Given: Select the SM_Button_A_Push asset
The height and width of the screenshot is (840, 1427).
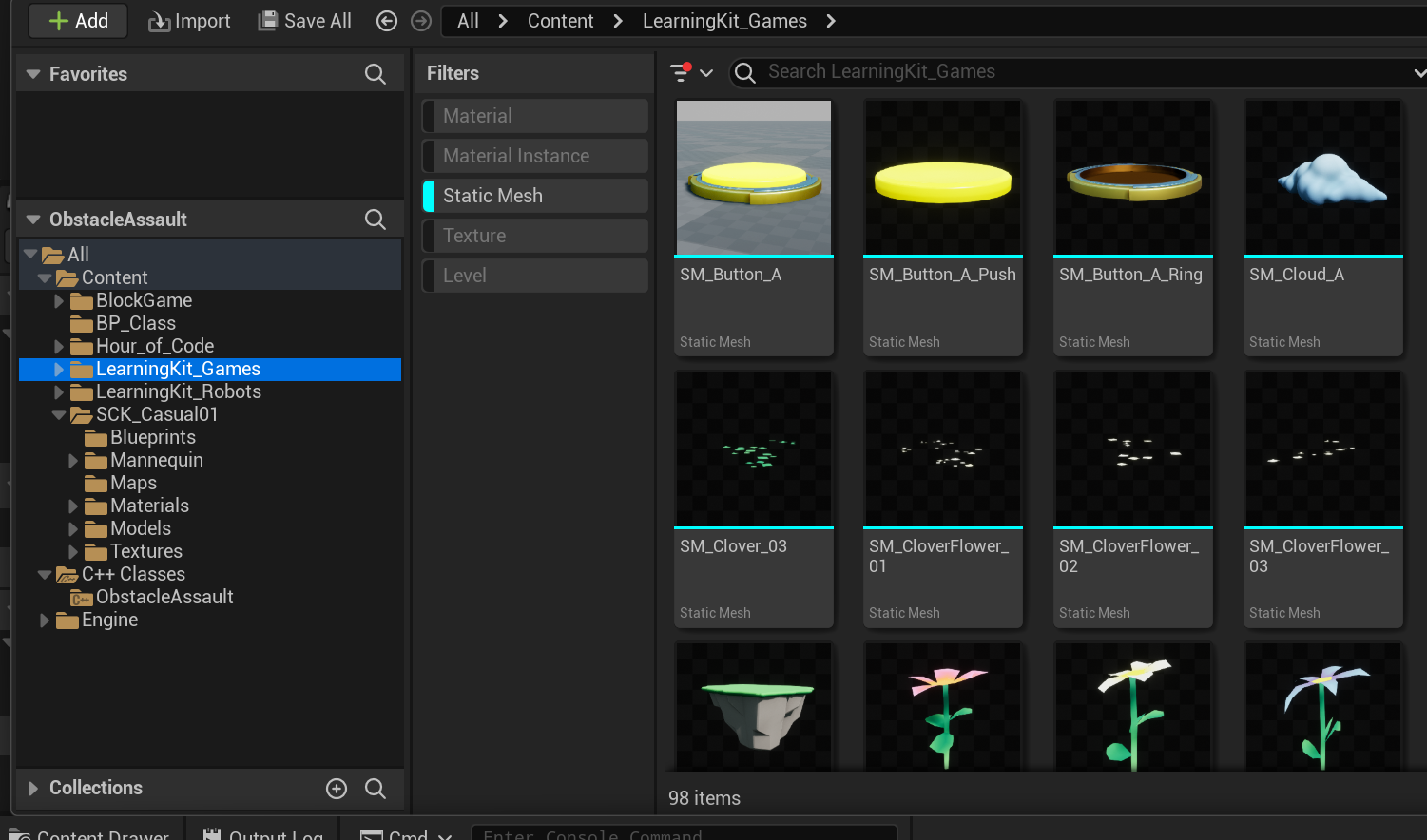Looking at the screenshot, I should click(943, 228).
